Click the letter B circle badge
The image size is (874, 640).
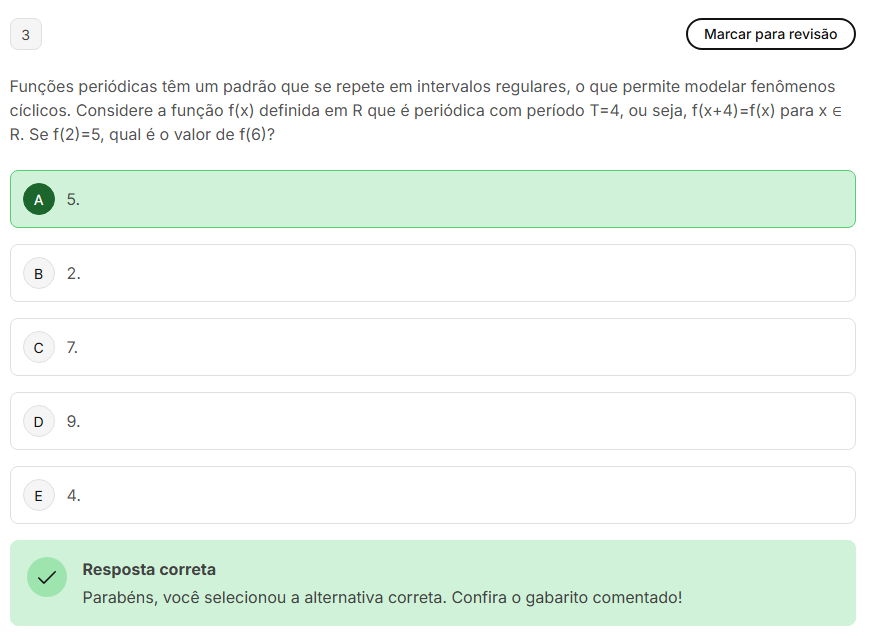click(38, 273)
